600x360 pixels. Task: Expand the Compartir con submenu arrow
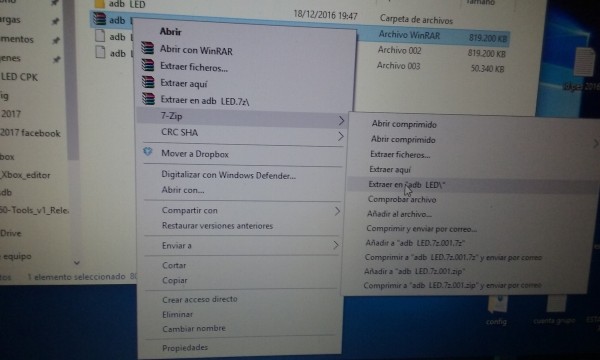click(337, 211)
